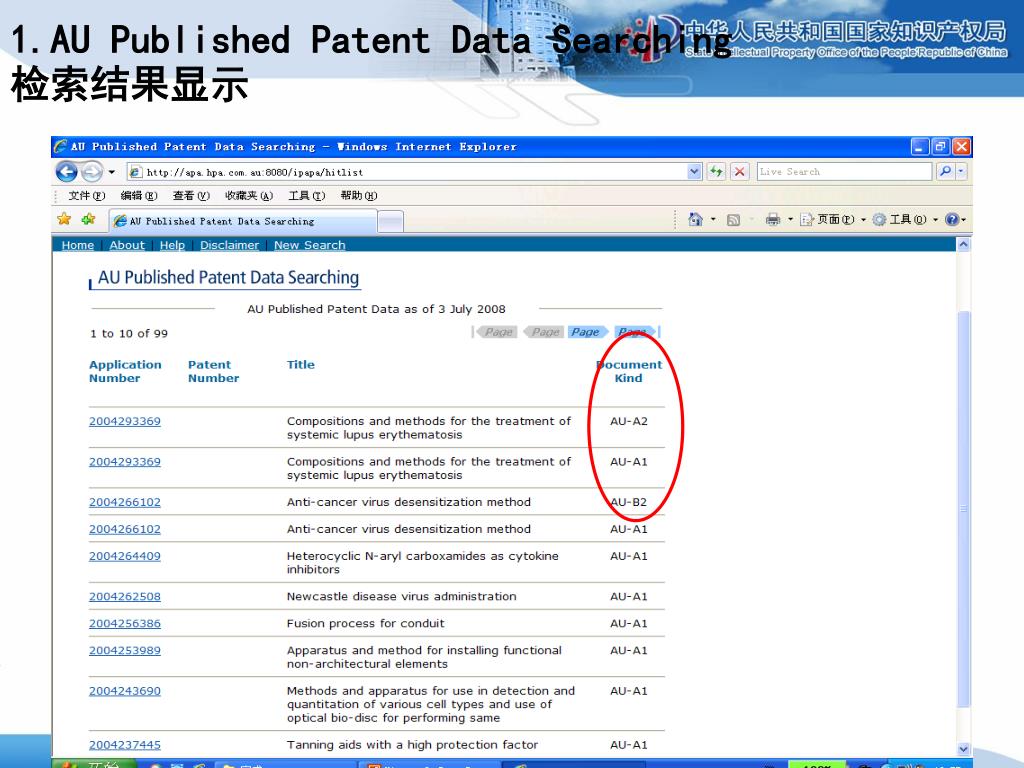Open application 2004293369 with kind AU-A1
Image resolution: width=1024 pixels, height=768 pixels.
coord(125,462)
